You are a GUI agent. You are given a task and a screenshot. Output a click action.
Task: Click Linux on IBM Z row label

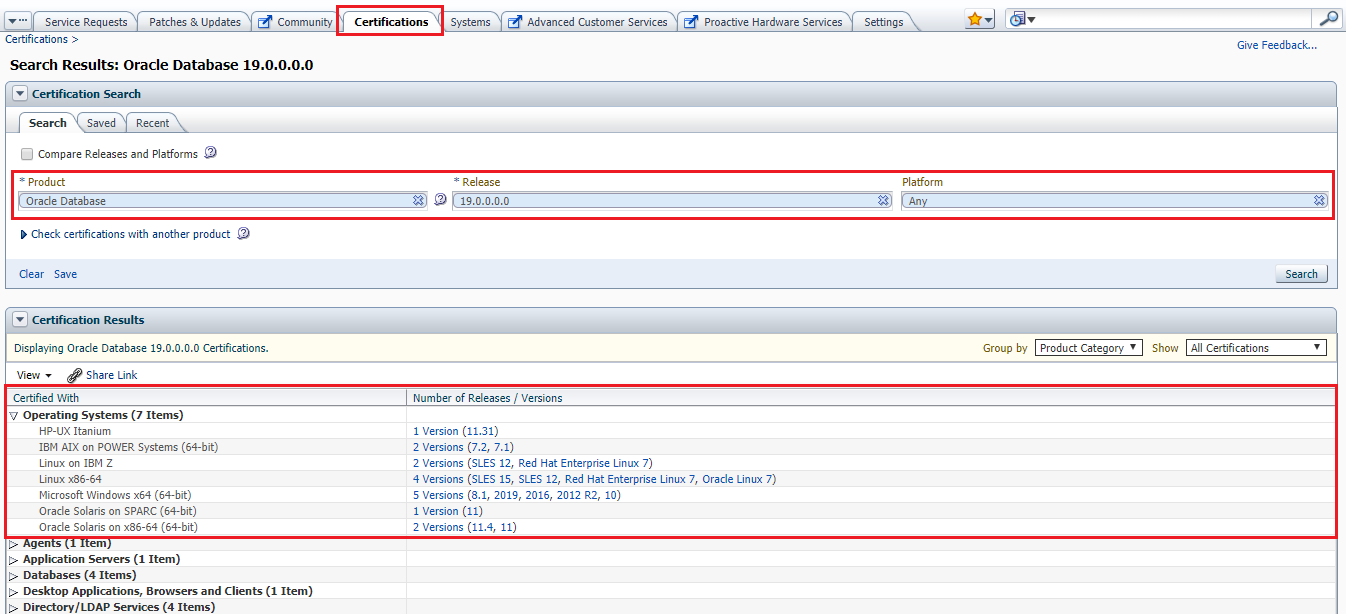click(x=78, y=463)
